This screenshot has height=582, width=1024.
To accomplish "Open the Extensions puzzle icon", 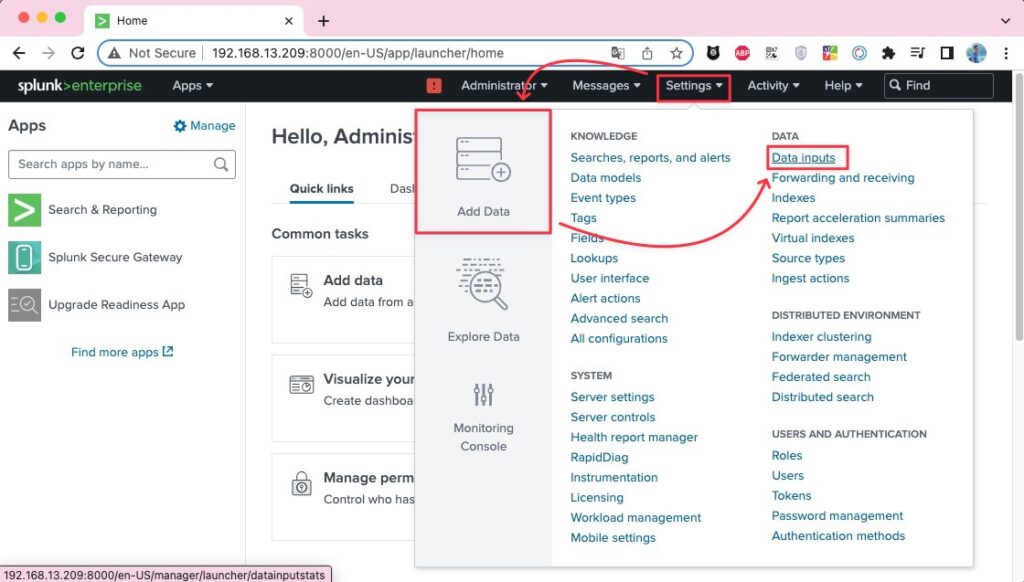I will pos(888,53).
